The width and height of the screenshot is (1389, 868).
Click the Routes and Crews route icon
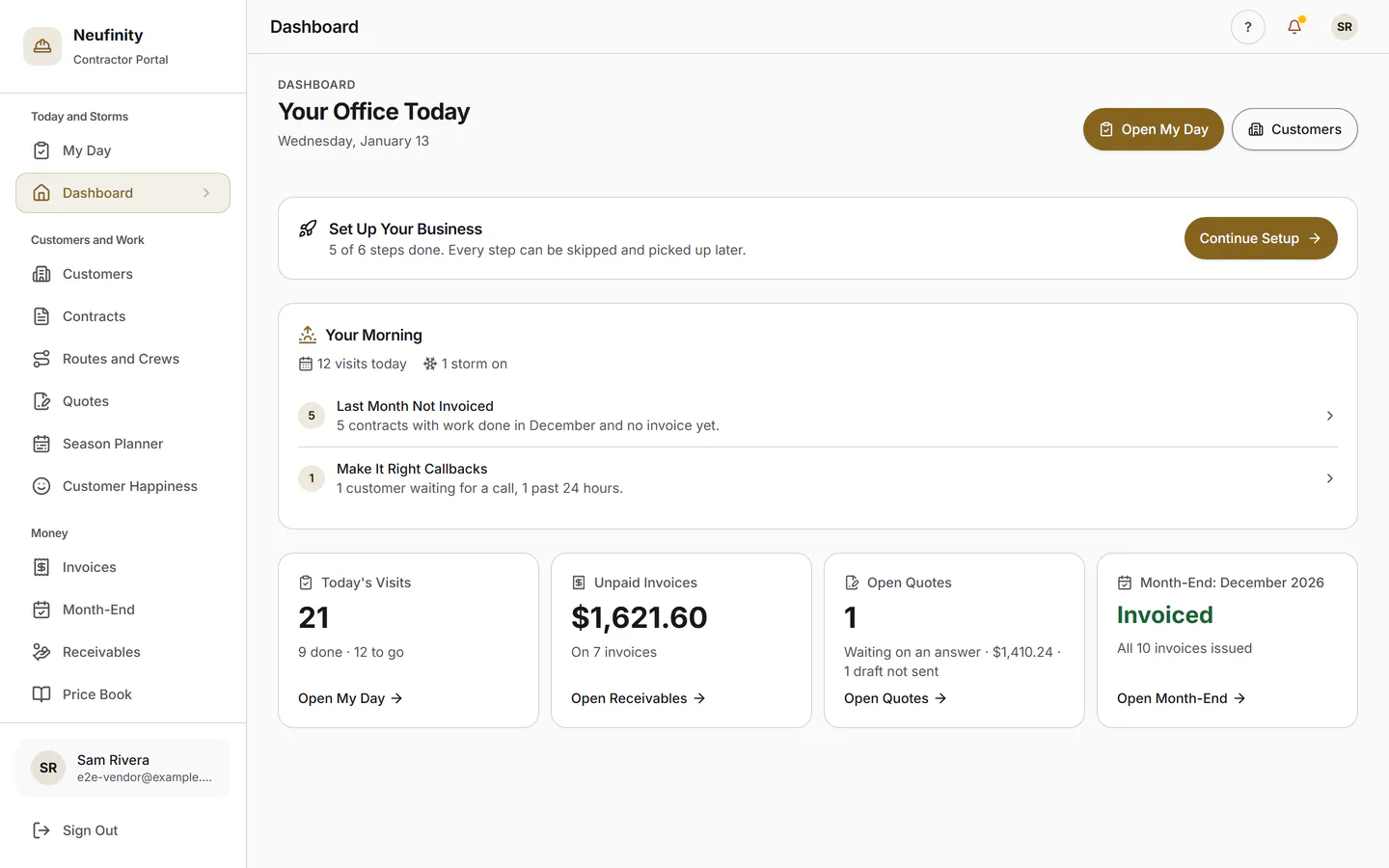pyautogui.click(x=41, y=359)
